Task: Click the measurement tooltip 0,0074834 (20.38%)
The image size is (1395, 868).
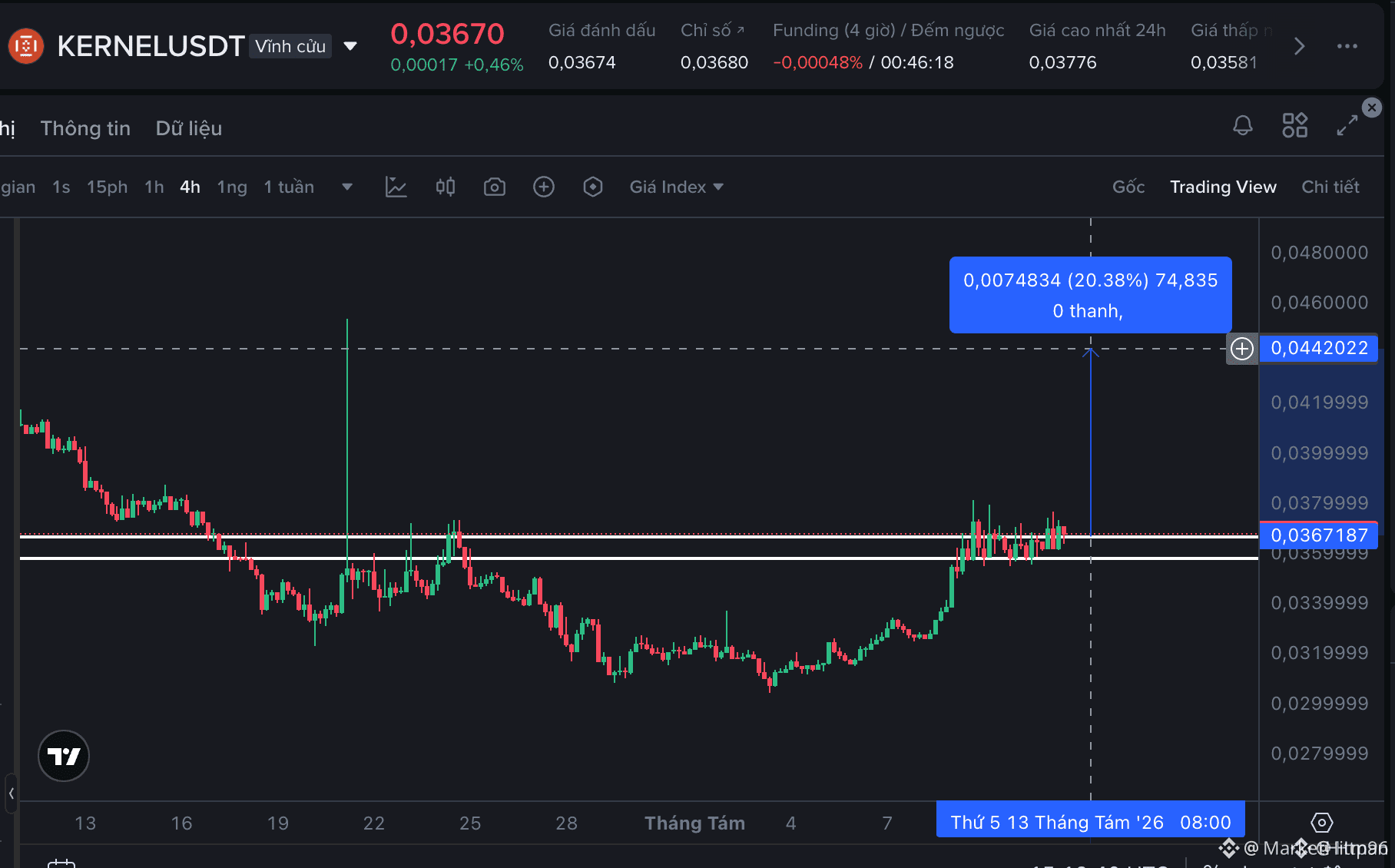Action: [1091, 295]
